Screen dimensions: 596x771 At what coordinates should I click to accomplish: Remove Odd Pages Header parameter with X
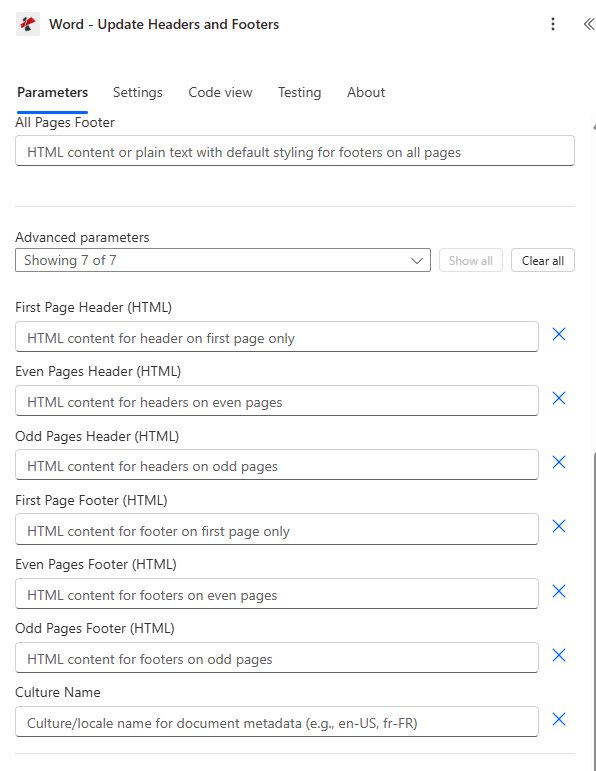pyautogui.click(x=559, y=462)
